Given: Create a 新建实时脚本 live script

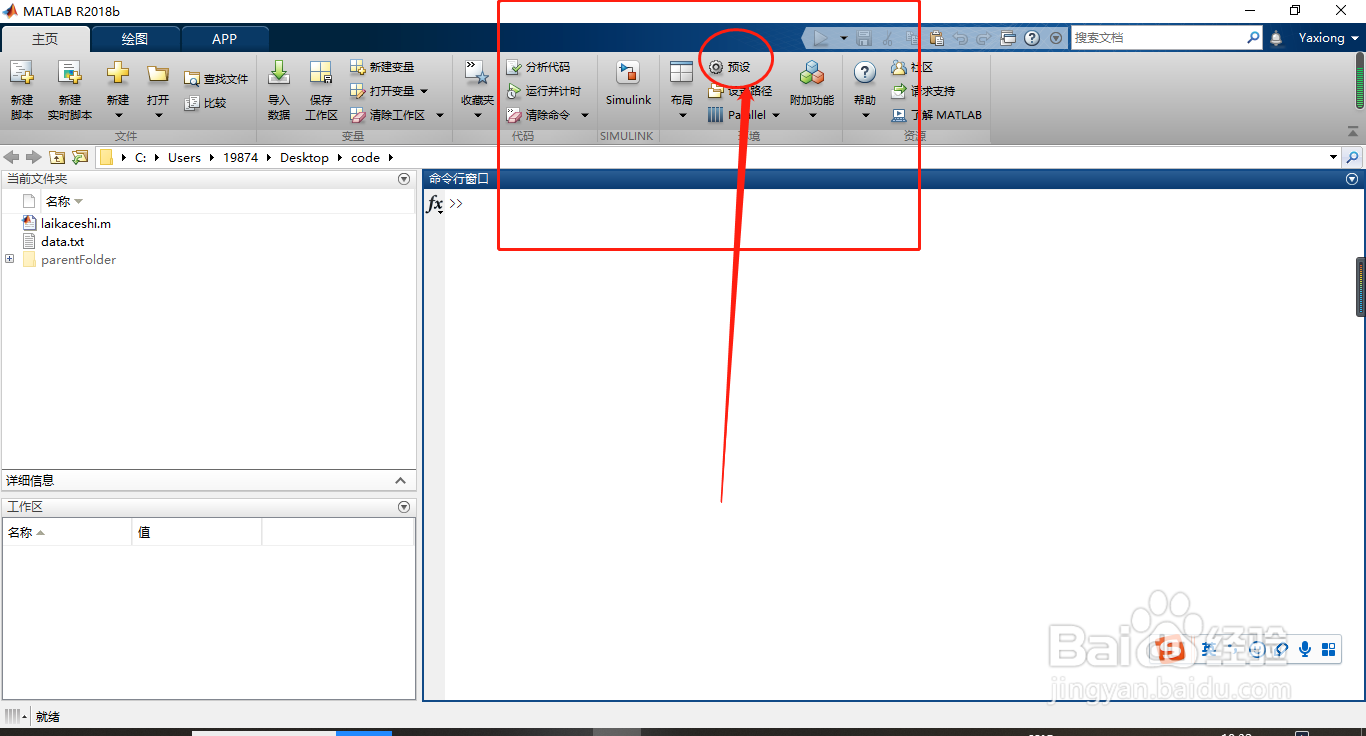Looking at the screenshot, I should (70, 90).
